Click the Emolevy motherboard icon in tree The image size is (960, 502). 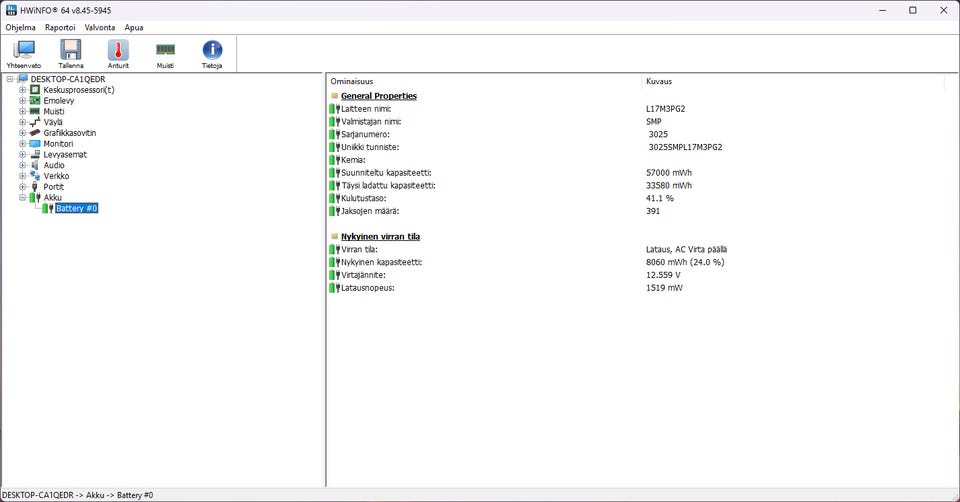click(35, 100)
